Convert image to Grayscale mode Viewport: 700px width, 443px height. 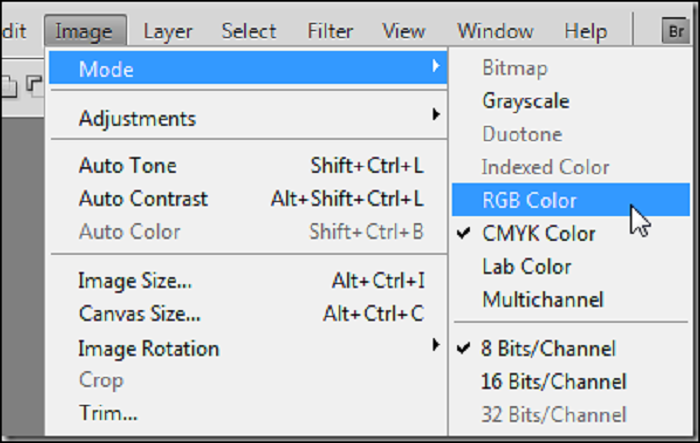point(526,101)
